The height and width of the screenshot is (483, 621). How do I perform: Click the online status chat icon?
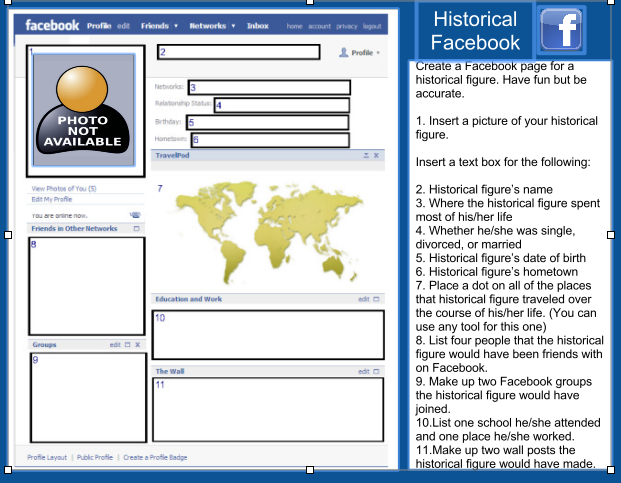tap(135, 215)
